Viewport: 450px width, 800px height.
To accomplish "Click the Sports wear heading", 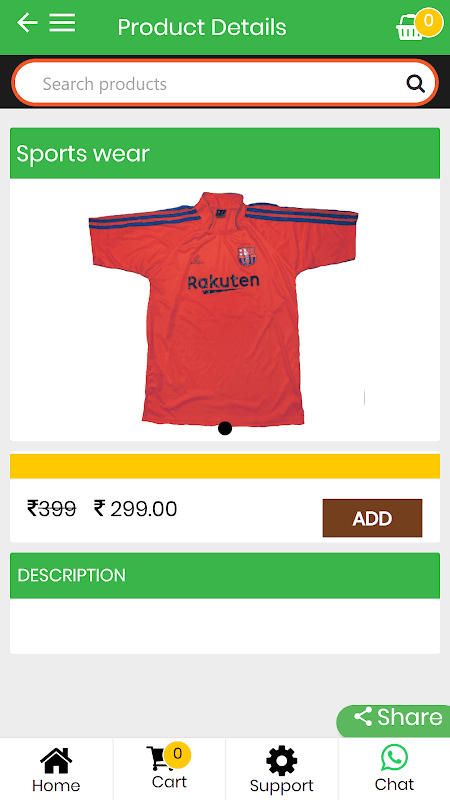I will point(83,154).
